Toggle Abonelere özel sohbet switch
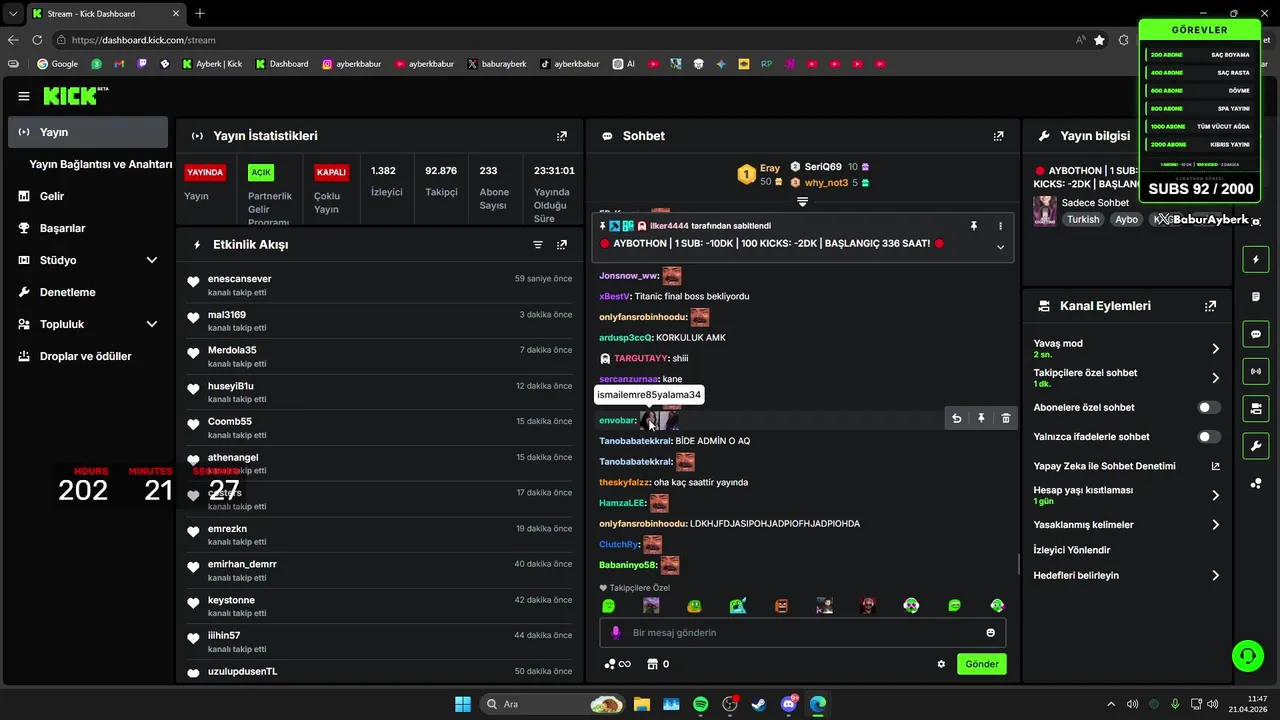Screen dimensions: 1280x720 click(1209, 407)
